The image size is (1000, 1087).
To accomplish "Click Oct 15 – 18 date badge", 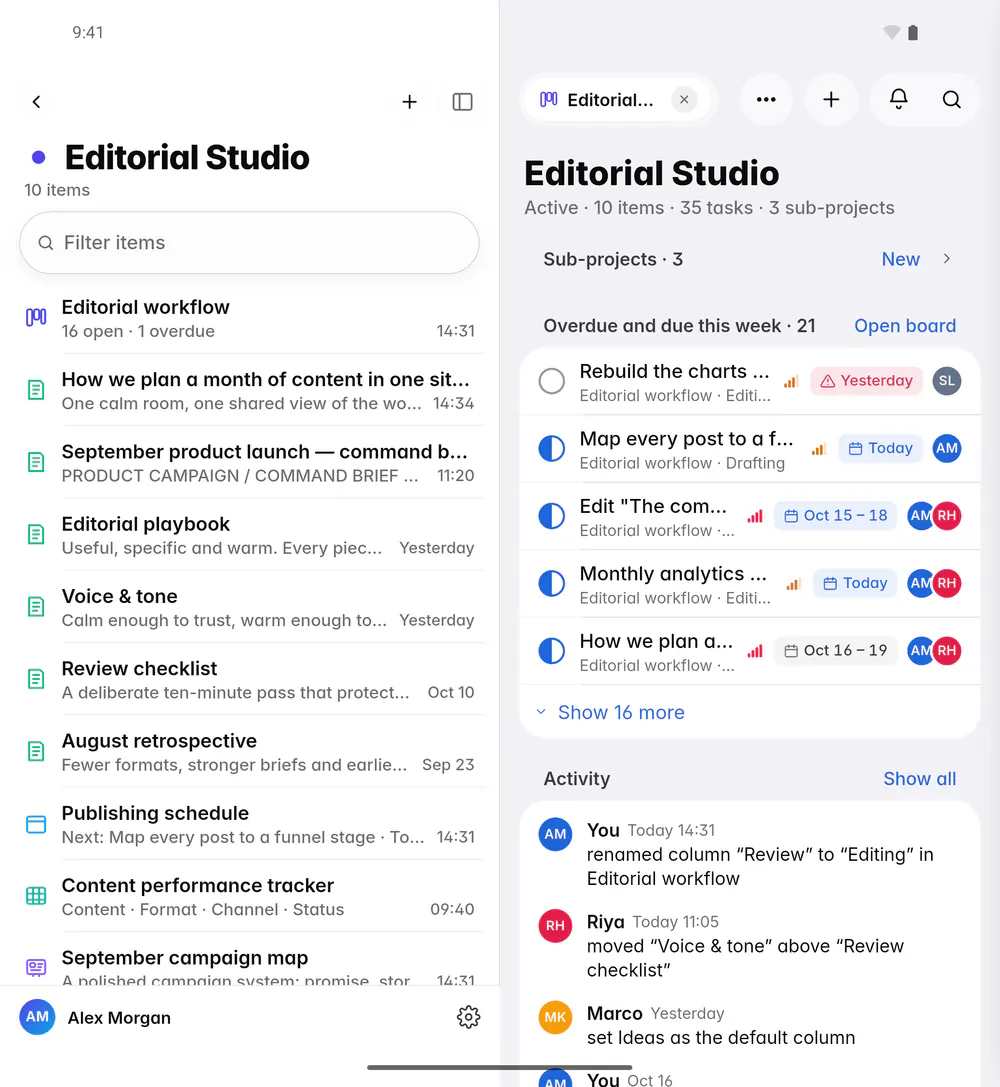I will pos(835,516).
